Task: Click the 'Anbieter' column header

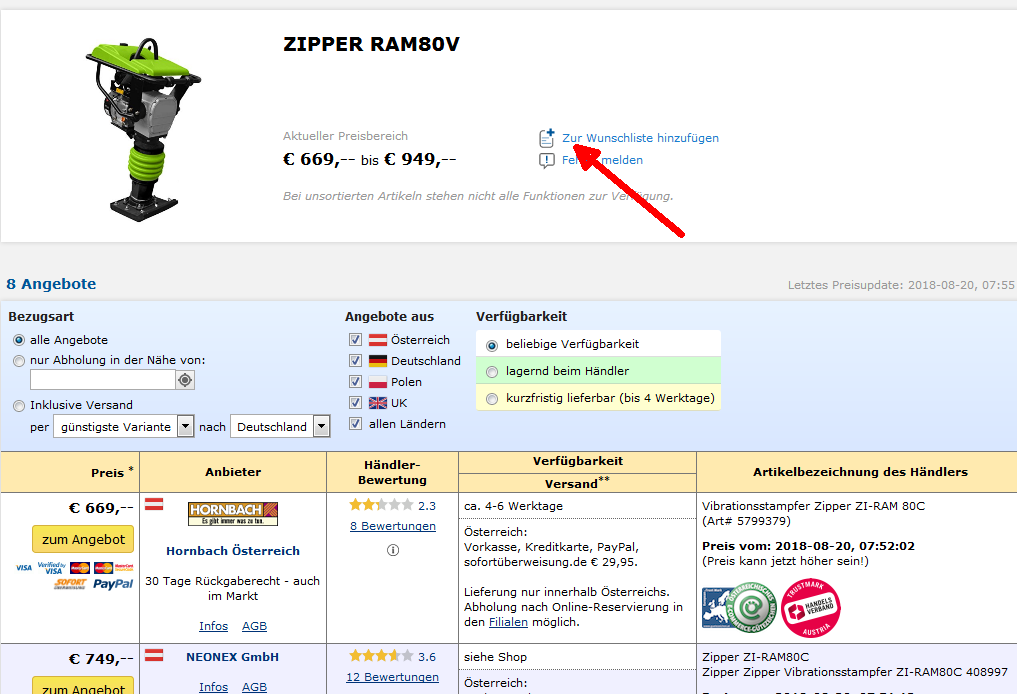Action: 233,472
